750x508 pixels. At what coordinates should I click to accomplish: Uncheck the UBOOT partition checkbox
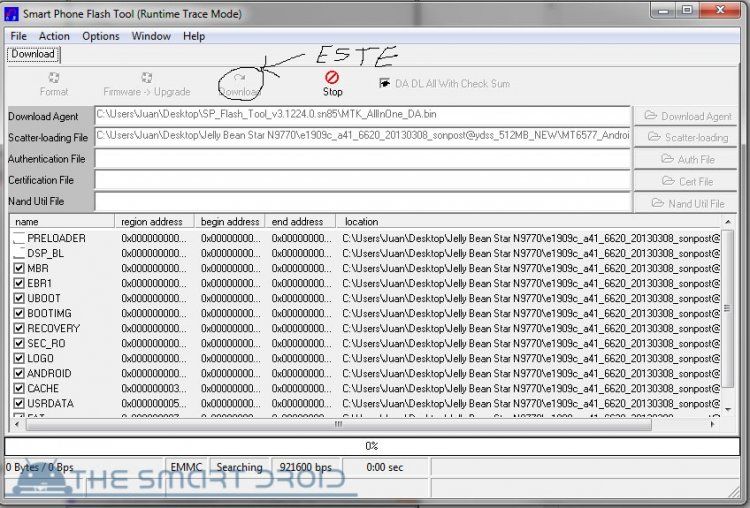(x=19, y=298)
